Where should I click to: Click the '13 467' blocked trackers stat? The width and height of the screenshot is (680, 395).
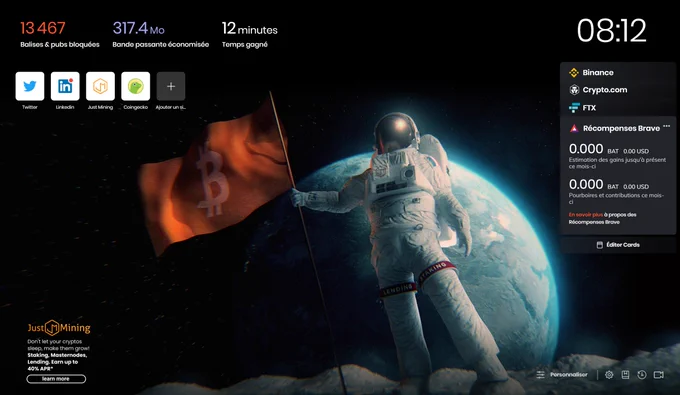pos(43,29)
